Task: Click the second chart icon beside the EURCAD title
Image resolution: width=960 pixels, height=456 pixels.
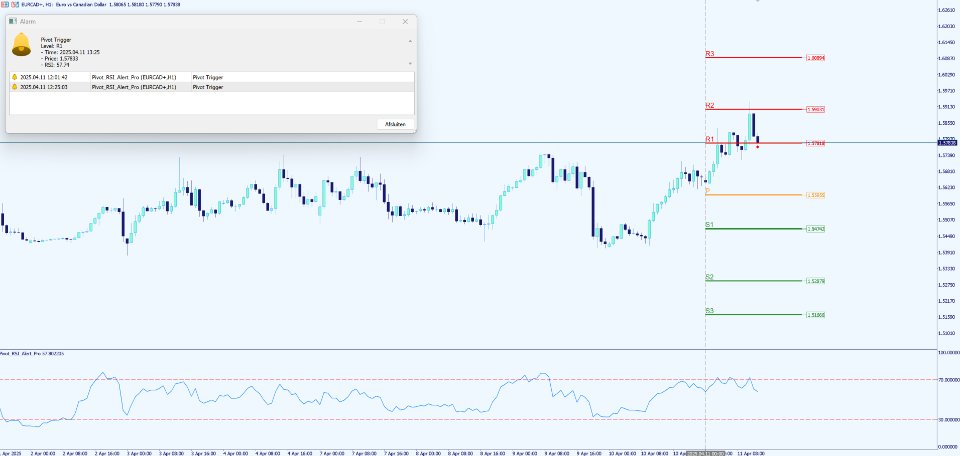Action: click(14, 4)
